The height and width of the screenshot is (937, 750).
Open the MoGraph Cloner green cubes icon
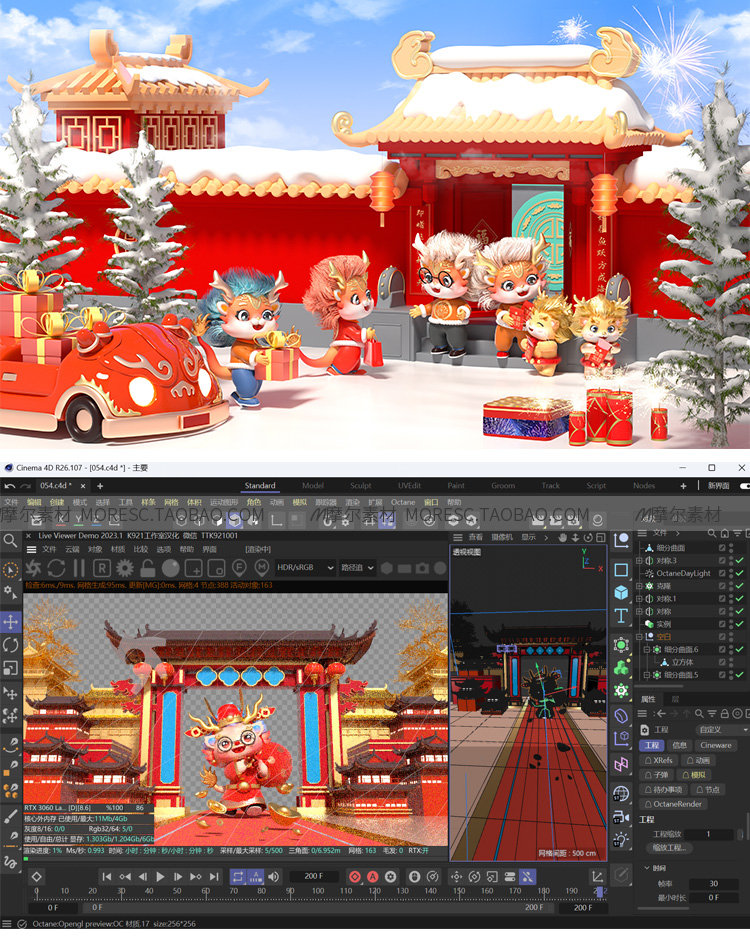(x=621, y=667)
